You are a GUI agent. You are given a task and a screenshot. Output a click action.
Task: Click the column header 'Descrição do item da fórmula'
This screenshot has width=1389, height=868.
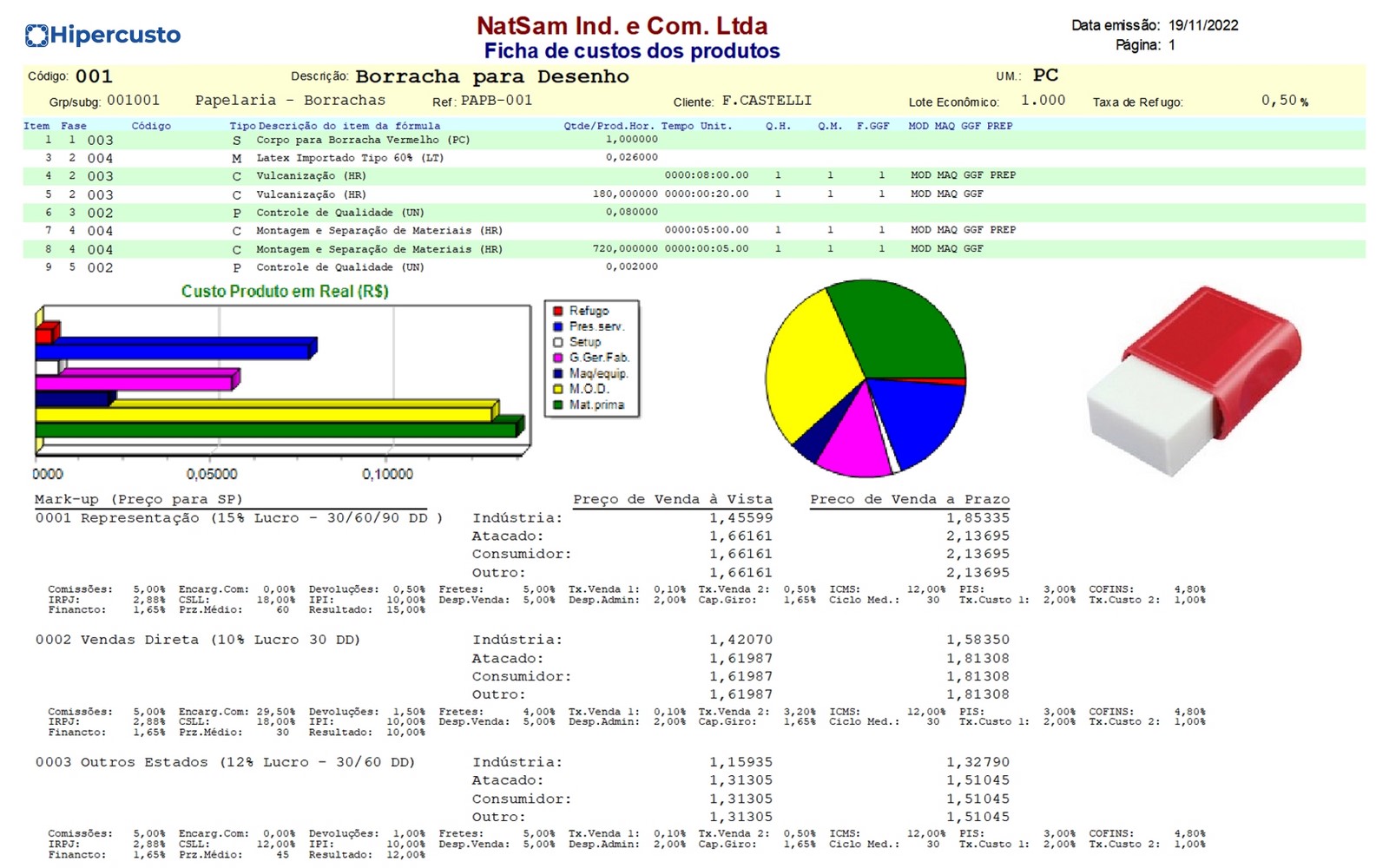pos(349,126)
